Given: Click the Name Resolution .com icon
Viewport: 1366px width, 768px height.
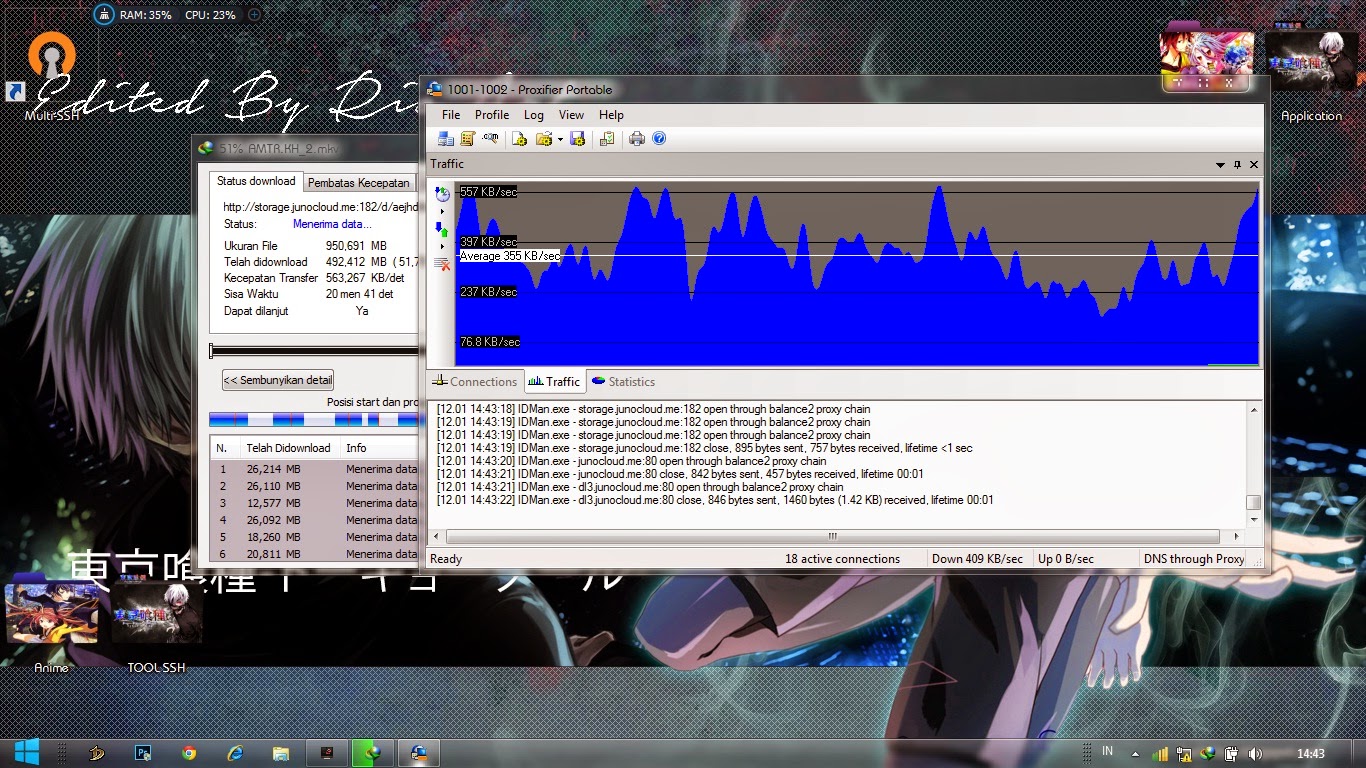Looking at the screenshot, I should (x=490, y=139).
